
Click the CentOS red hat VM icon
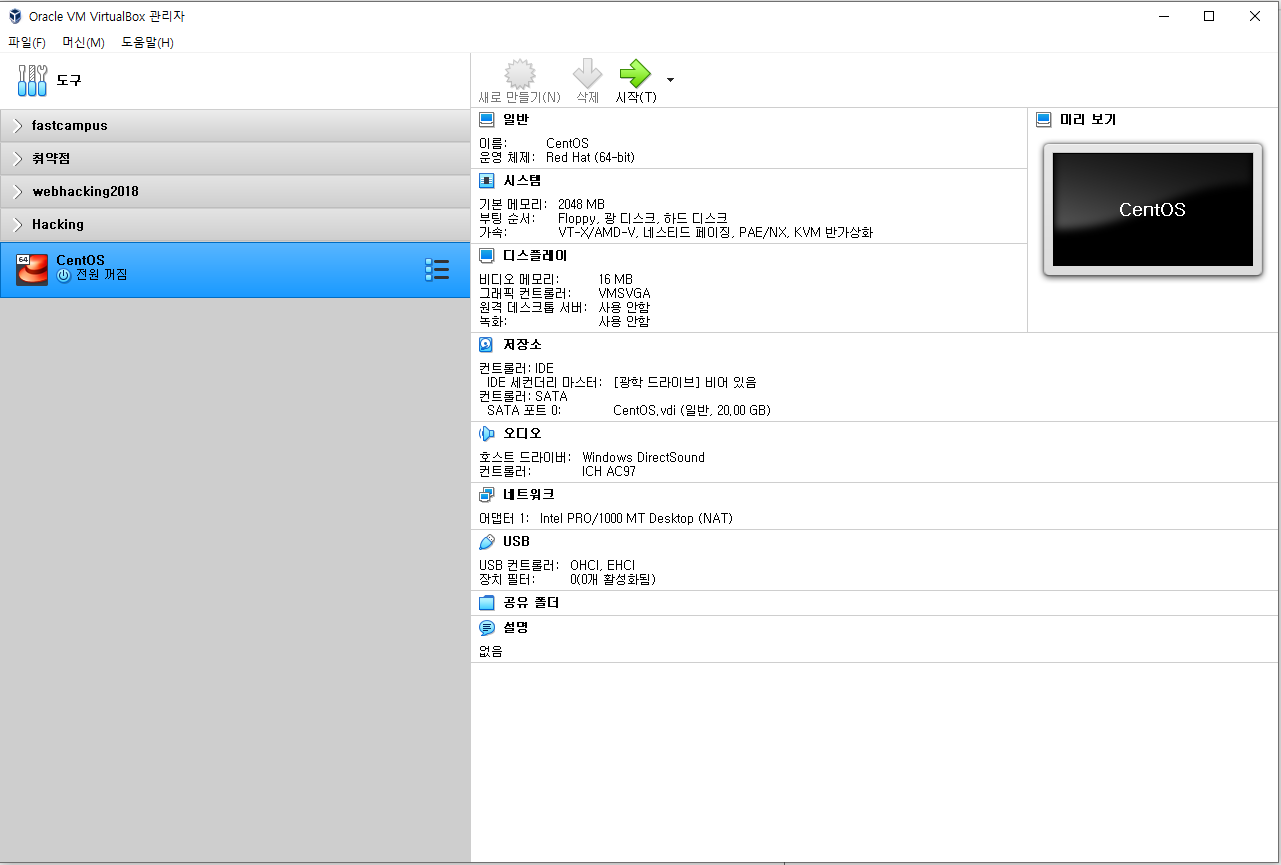(x=32, y=270)
